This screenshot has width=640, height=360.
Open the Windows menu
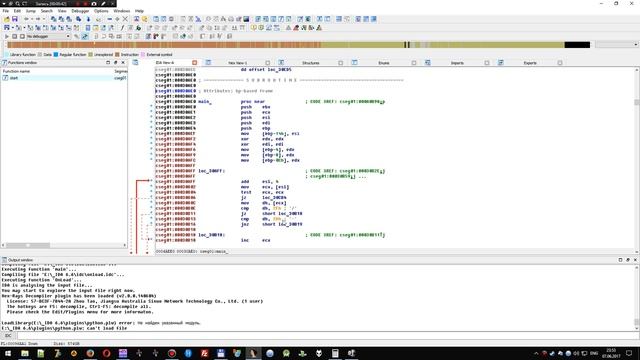[122, 11]
